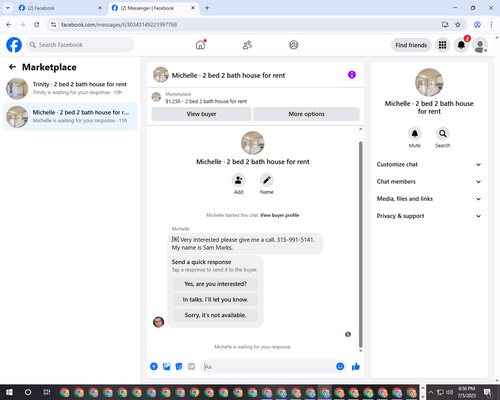Open the notifications bell
The height and width of the screenshot is (400, 500).
pos(461,45)
